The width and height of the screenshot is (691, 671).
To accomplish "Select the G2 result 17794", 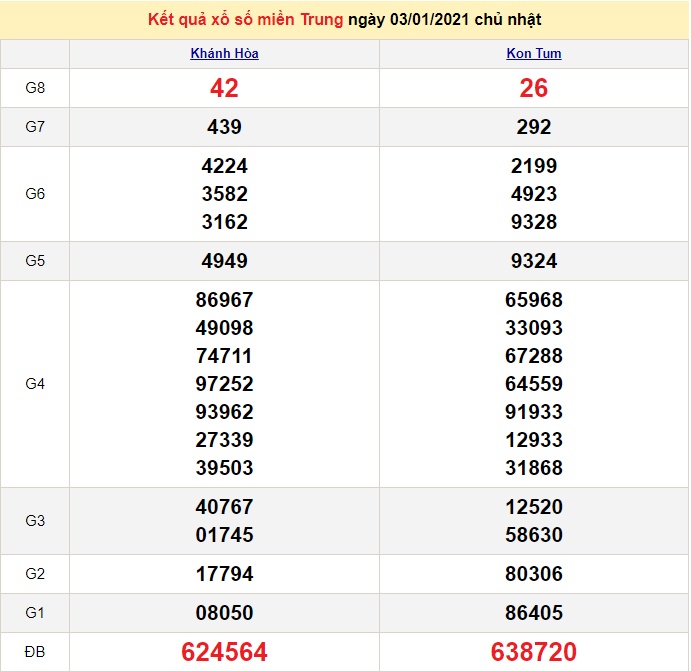I will 224,574.
